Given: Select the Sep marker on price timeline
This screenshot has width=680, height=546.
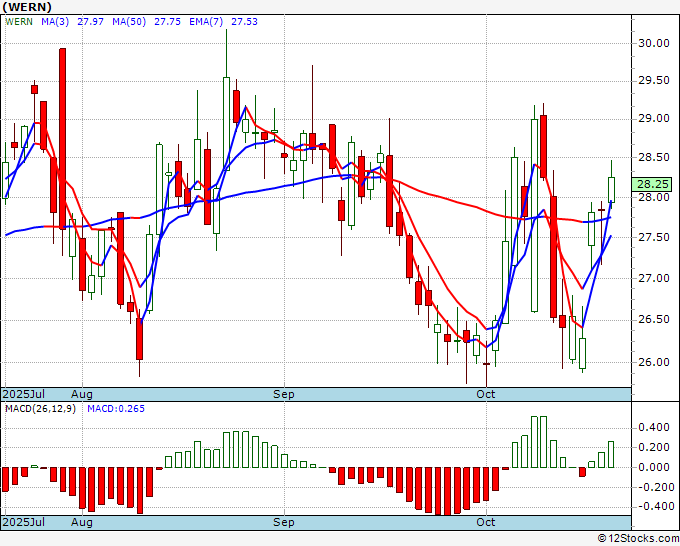Looking at the screenshot, I should [284, 394].
